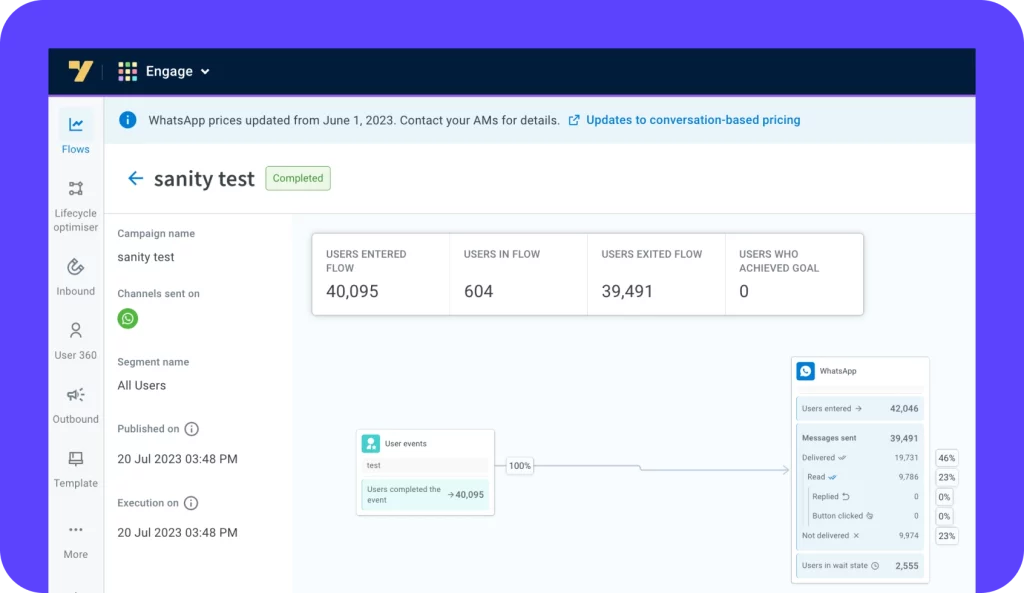1024x593 pixels.
Task: Click the Yellow.ai logo
Action: click(81, 71)
